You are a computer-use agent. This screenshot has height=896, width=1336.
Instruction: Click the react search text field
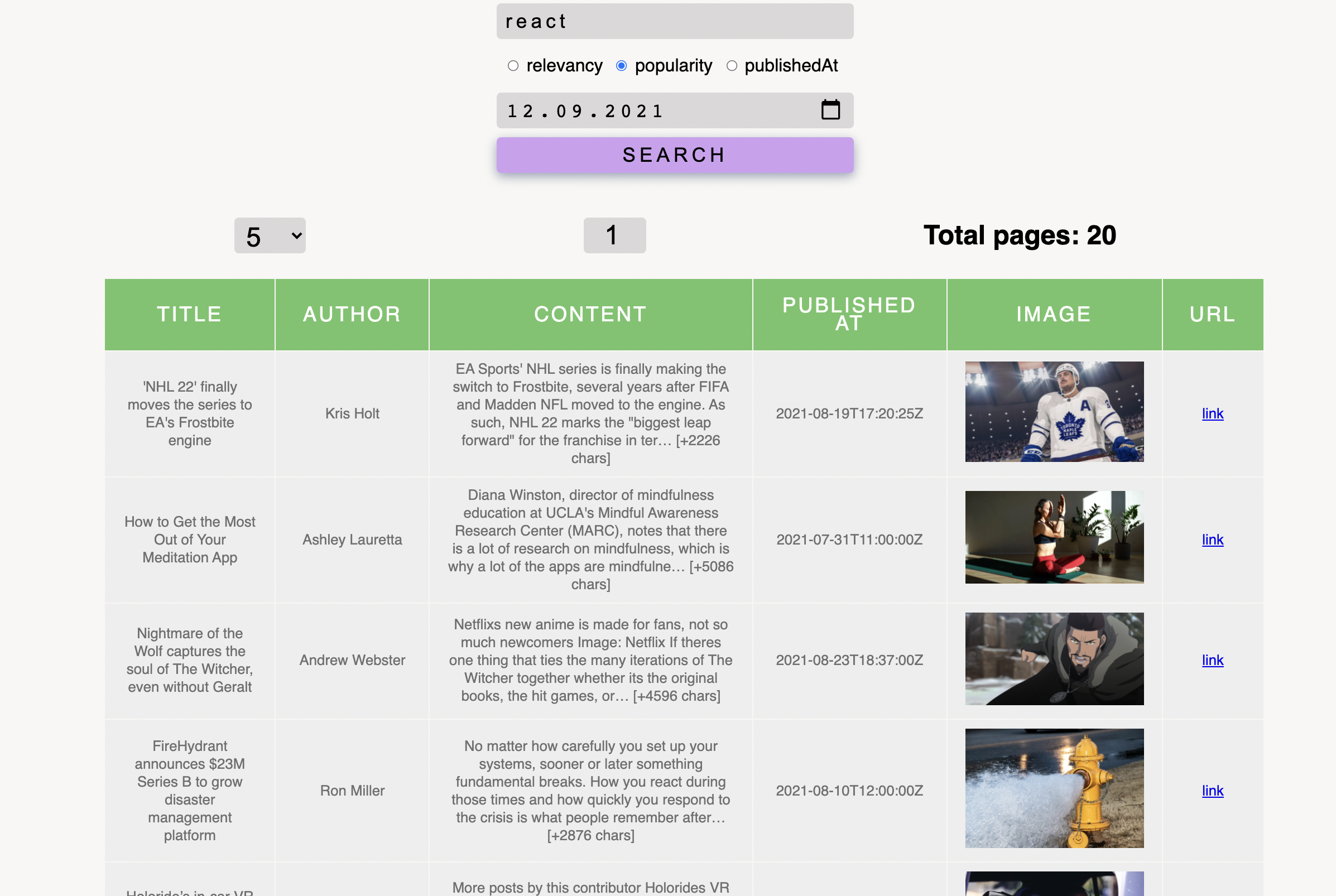pos(674,22)
